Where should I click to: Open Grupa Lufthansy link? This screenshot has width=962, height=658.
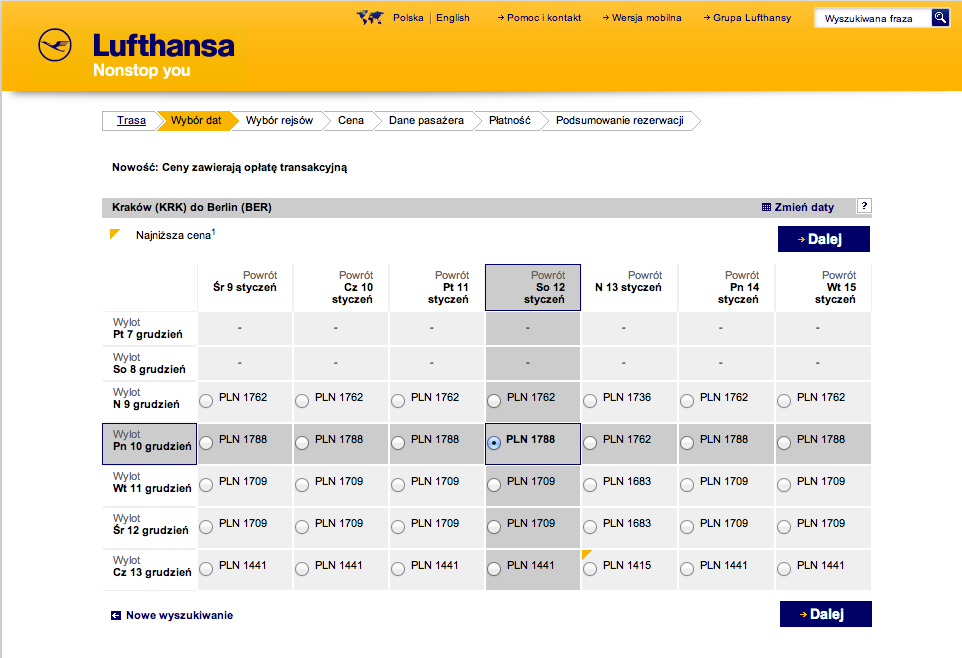747,18
